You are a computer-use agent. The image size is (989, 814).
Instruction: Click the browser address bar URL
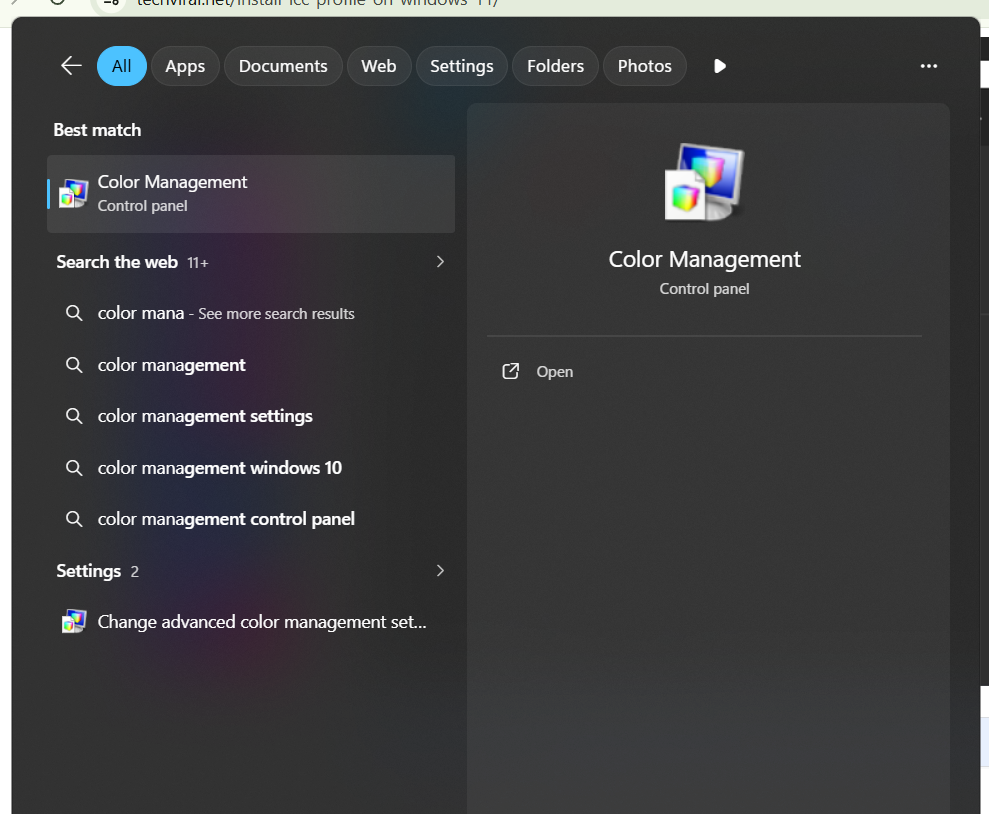pos(317,3)
